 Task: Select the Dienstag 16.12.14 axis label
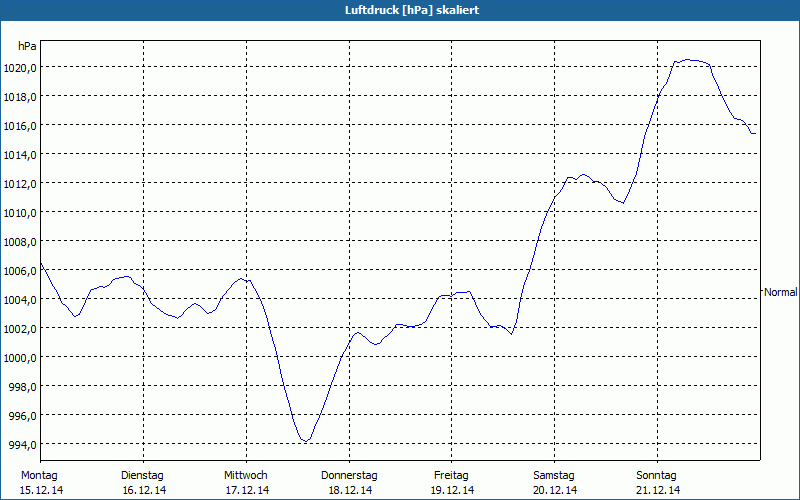[x=144, y=483]
